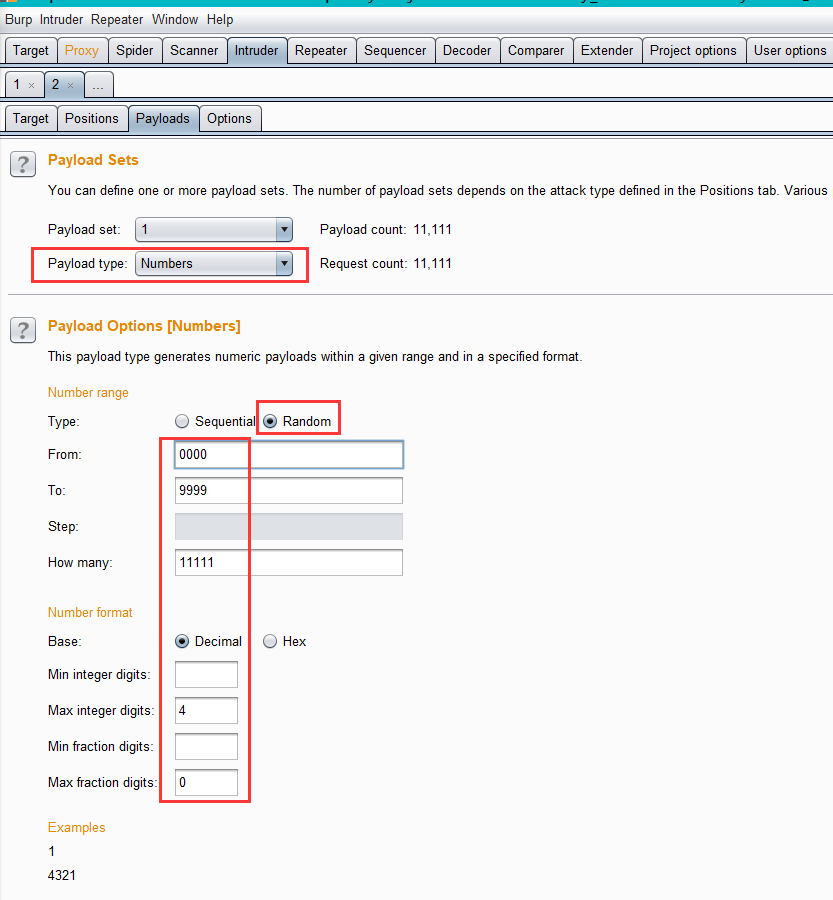Click the How many field

point(289,562)
